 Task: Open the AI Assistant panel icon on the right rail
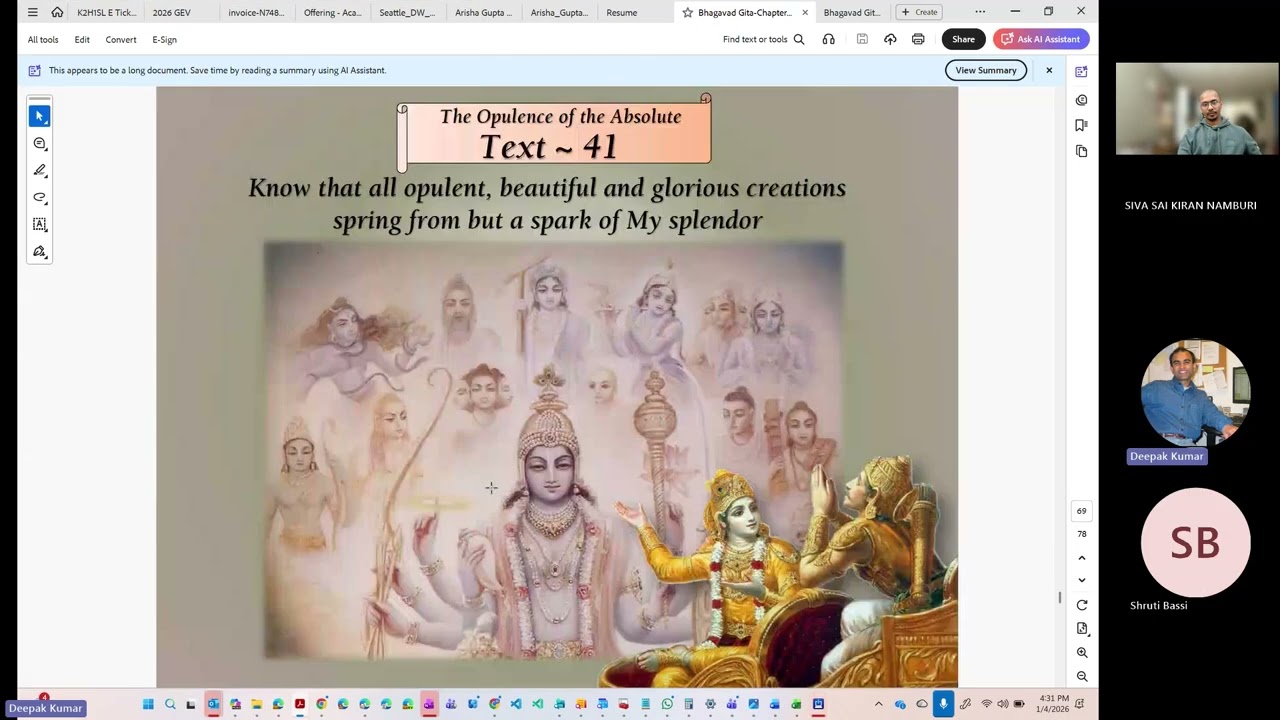(1081, 71)
